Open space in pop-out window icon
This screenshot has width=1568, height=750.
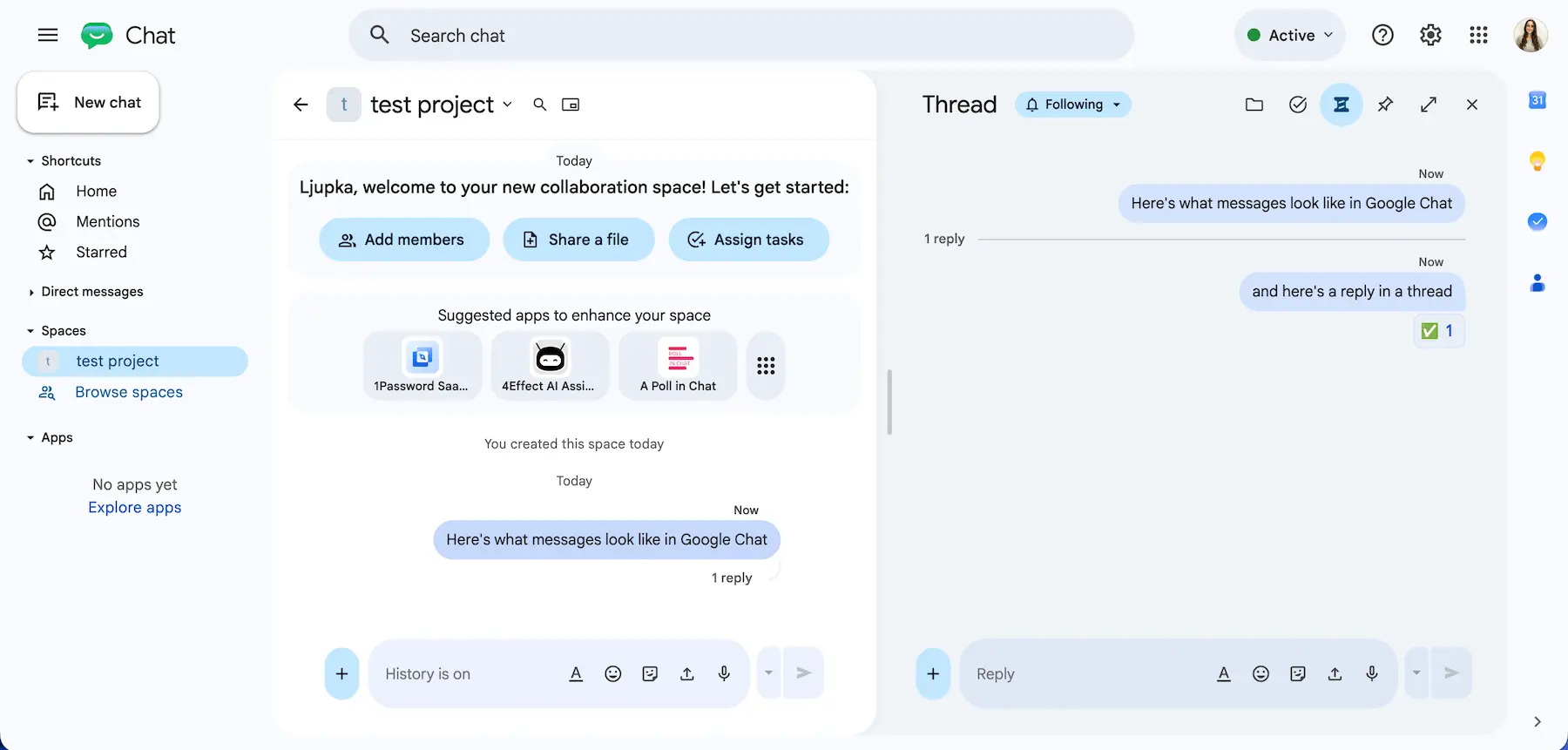click(x=571, y=105)
